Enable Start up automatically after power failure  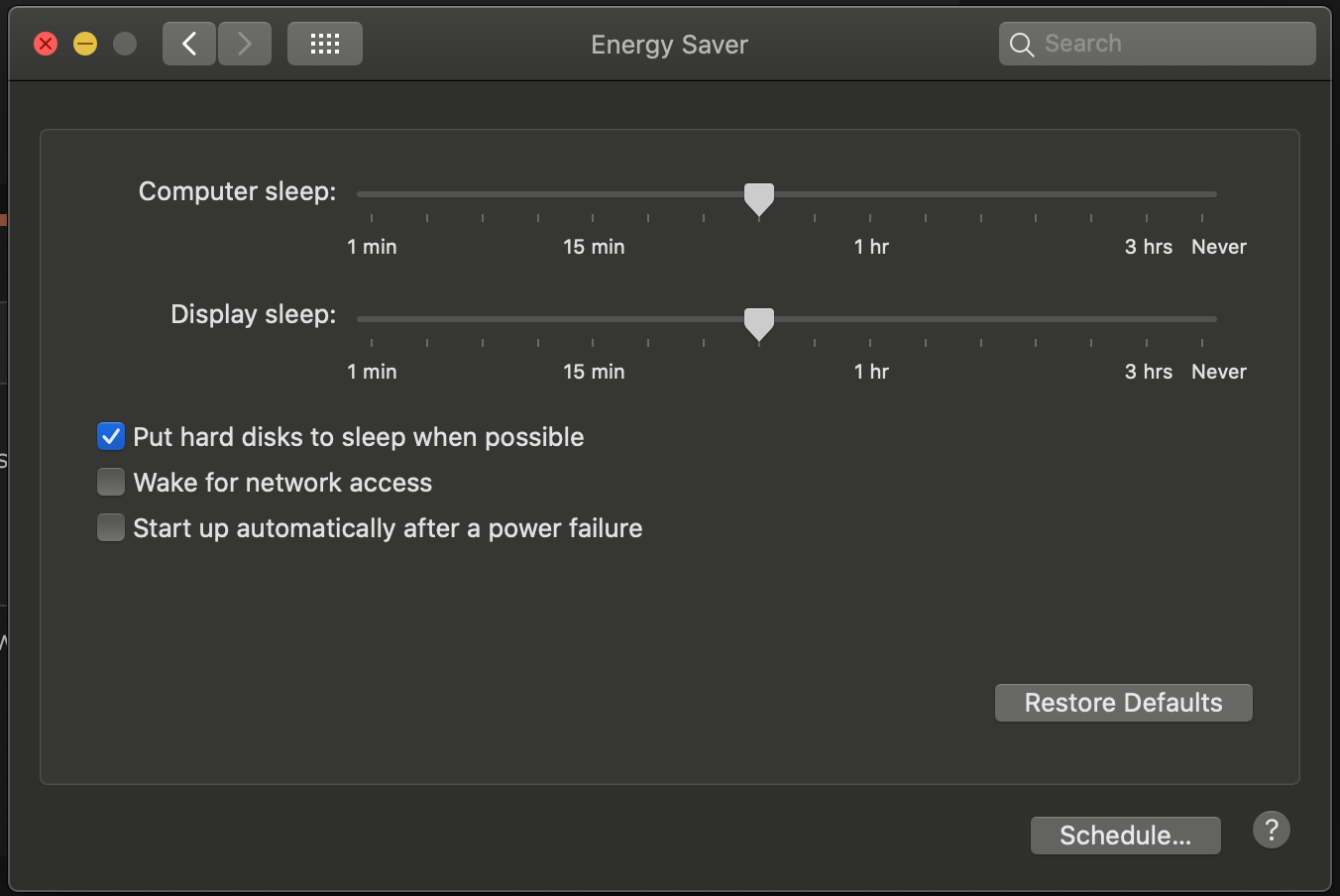111,528
